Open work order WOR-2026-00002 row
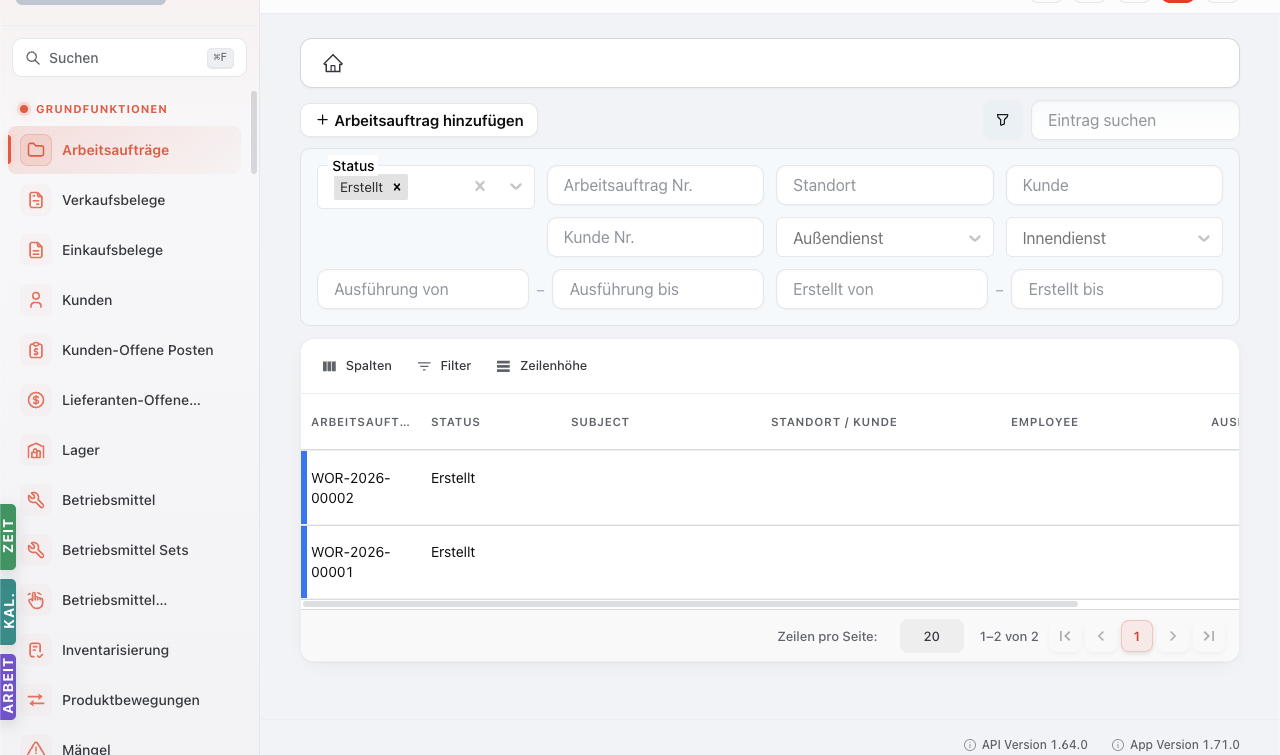 (770, 488)
